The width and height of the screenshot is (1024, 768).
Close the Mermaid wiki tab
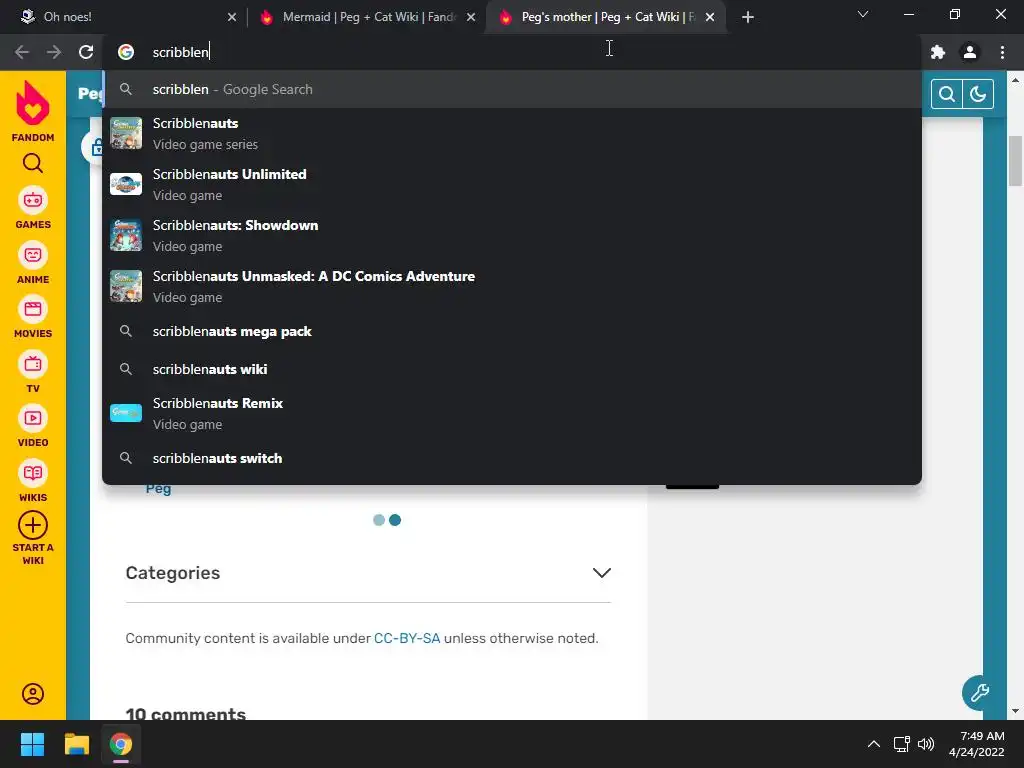point(471,17)
